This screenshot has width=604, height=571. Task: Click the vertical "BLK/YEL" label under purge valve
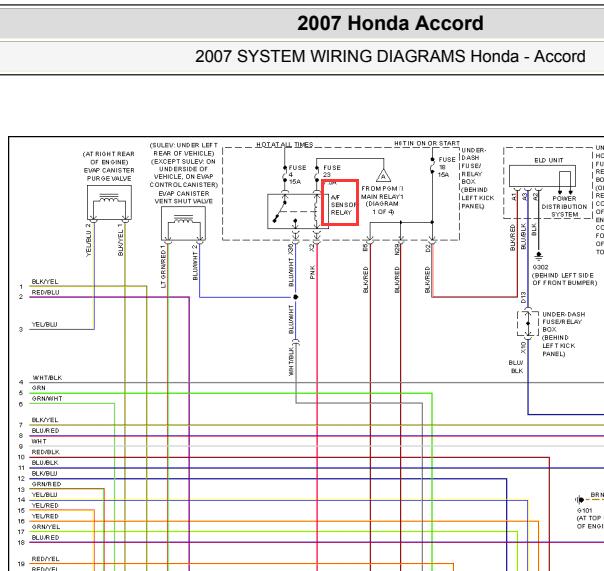[x=121, y=240]
